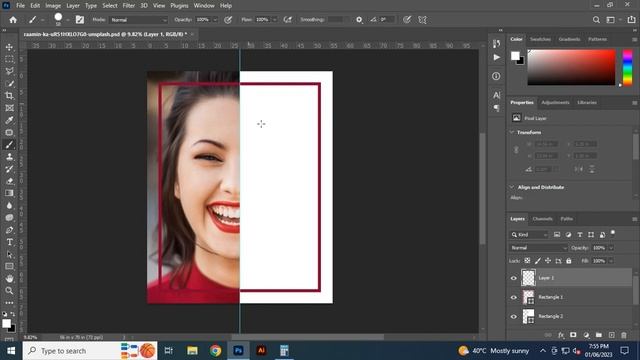
Task: Click create new group folder icon
Action: tap(599, 335)
